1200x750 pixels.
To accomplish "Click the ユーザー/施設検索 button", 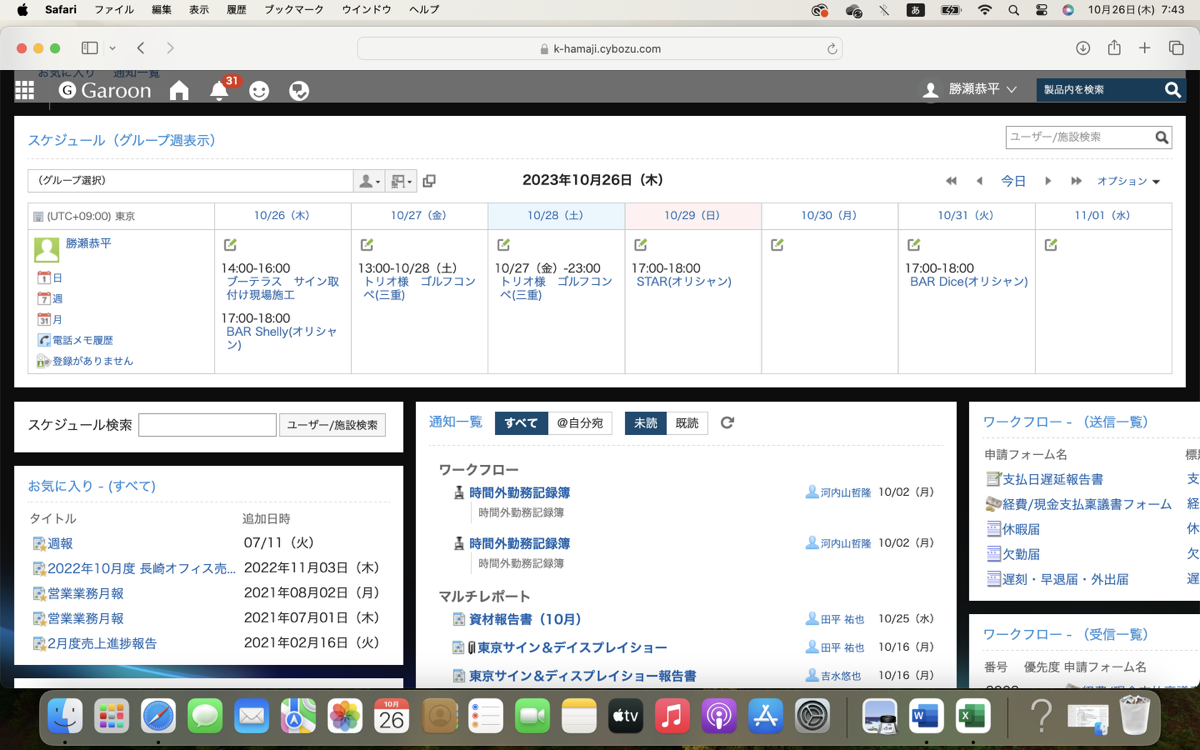I will tap(332, 425).
